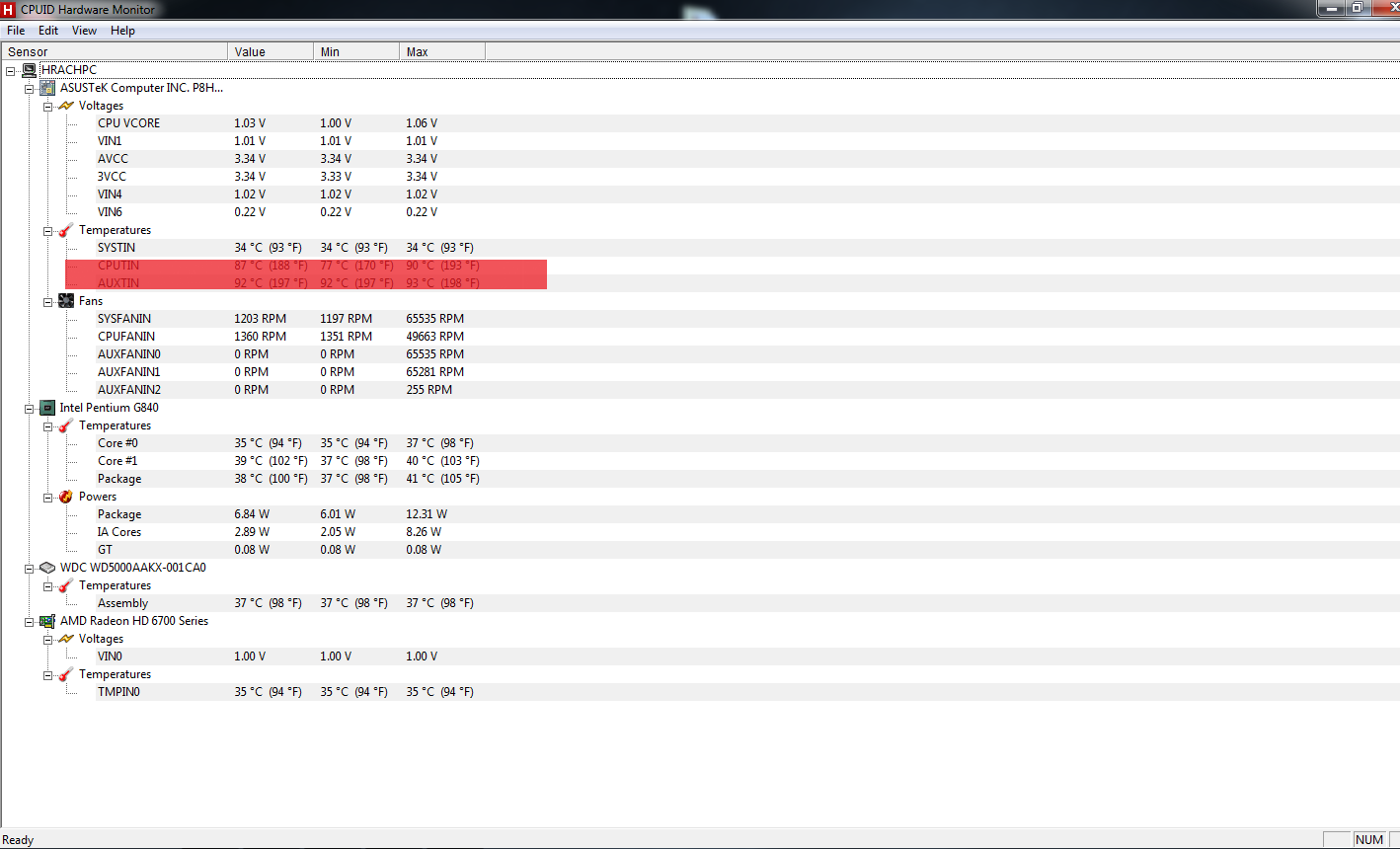Click the Sensor column header
The height and width of the screenshot is (849, 1400).
coord(115,51)
